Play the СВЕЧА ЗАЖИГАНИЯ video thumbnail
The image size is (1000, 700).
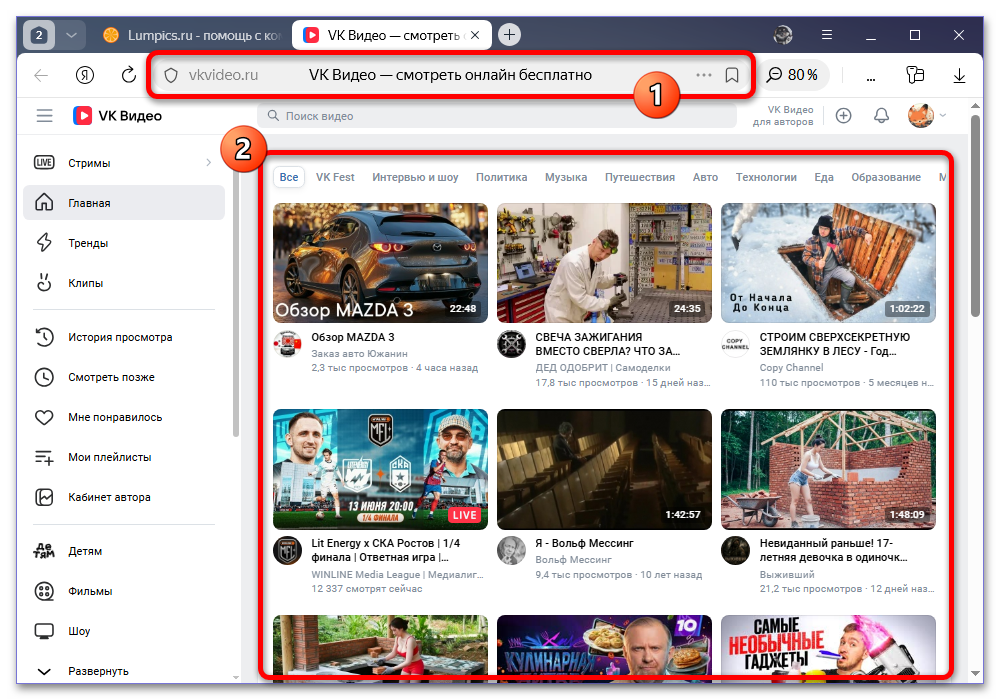click(604, 263)
